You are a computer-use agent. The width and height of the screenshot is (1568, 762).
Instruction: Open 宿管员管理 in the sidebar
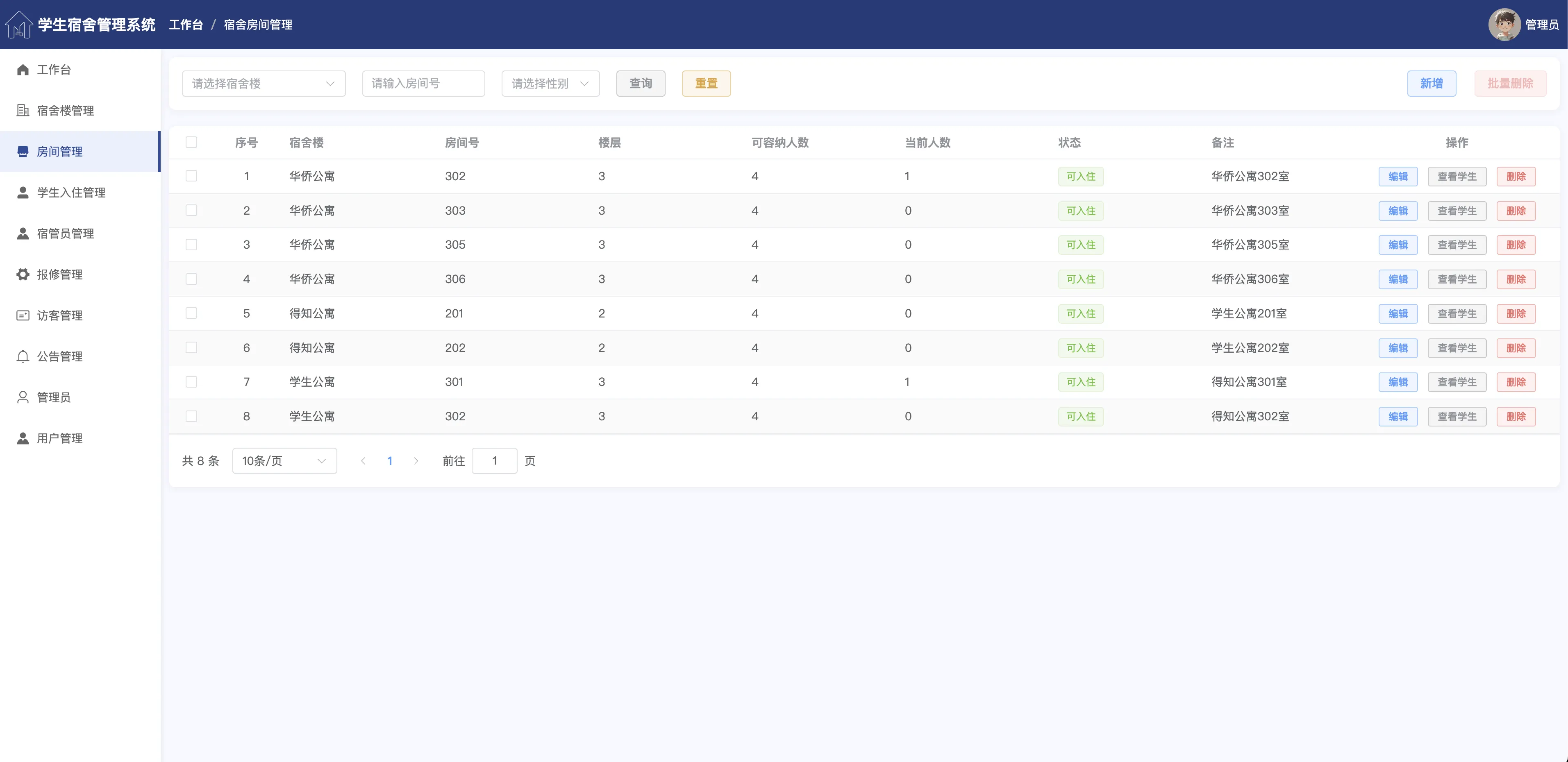[65, 234]
